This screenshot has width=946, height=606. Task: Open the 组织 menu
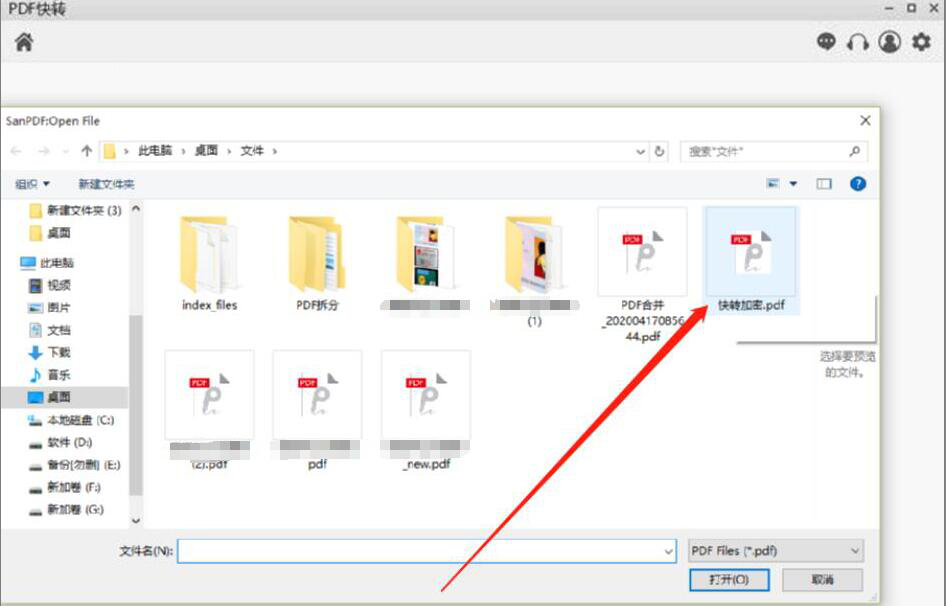pyautogui.click(x=32, y=183)
